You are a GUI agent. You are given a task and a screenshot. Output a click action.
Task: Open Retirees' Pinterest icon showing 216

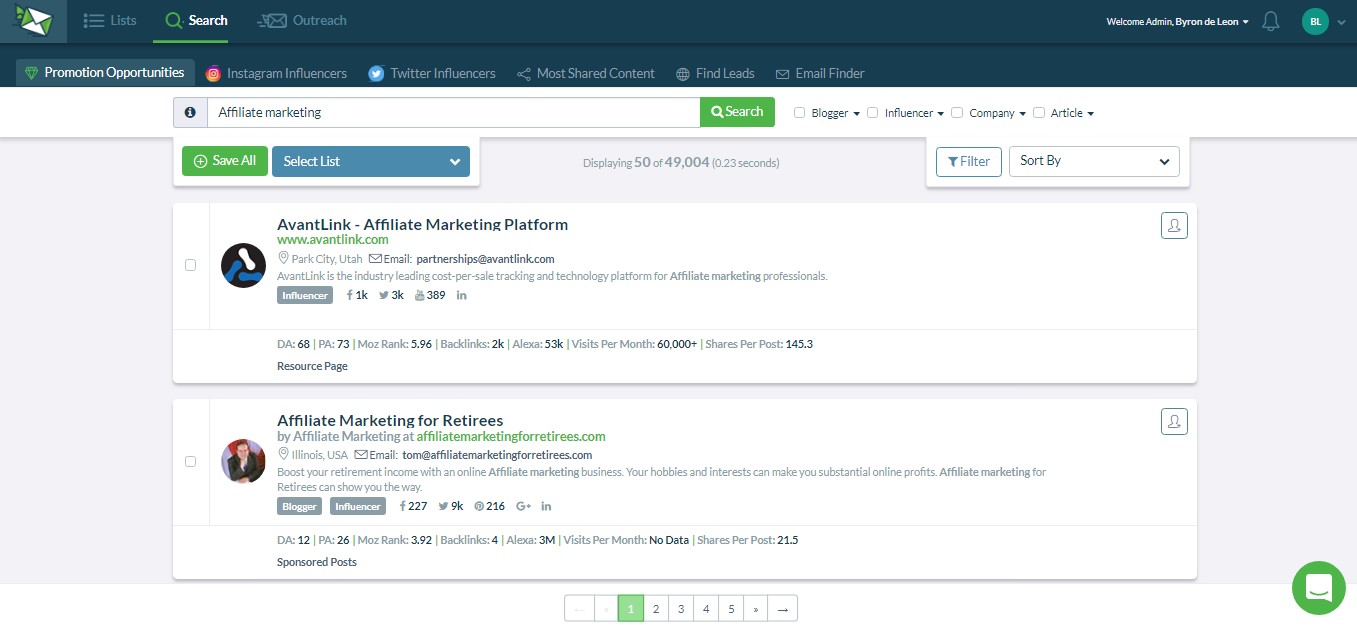pos(479,506)
